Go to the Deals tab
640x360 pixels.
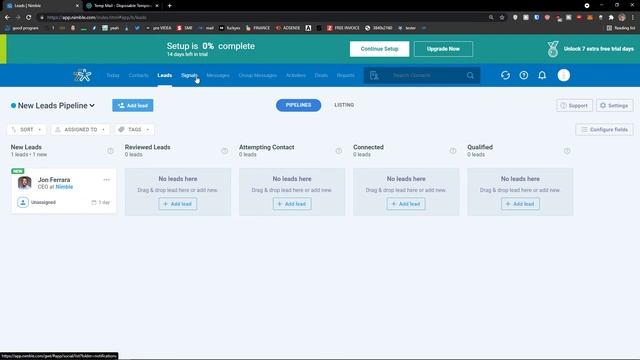click(321, 76)
